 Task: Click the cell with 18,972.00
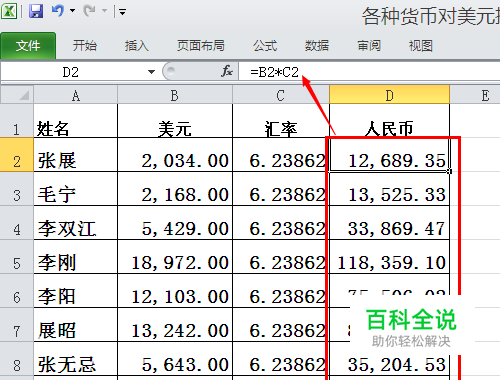tap(175, 257)
